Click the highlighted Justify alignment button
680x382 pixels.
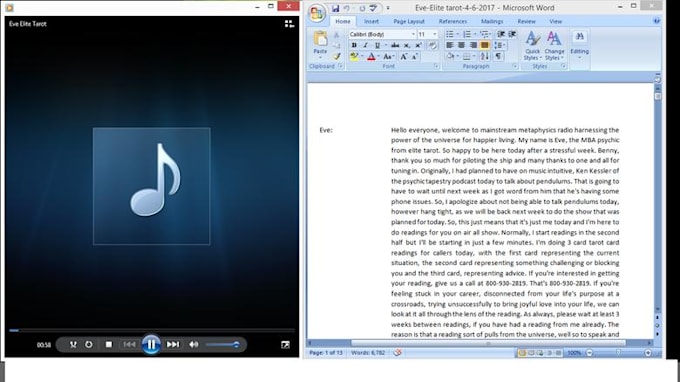point(484,45)
